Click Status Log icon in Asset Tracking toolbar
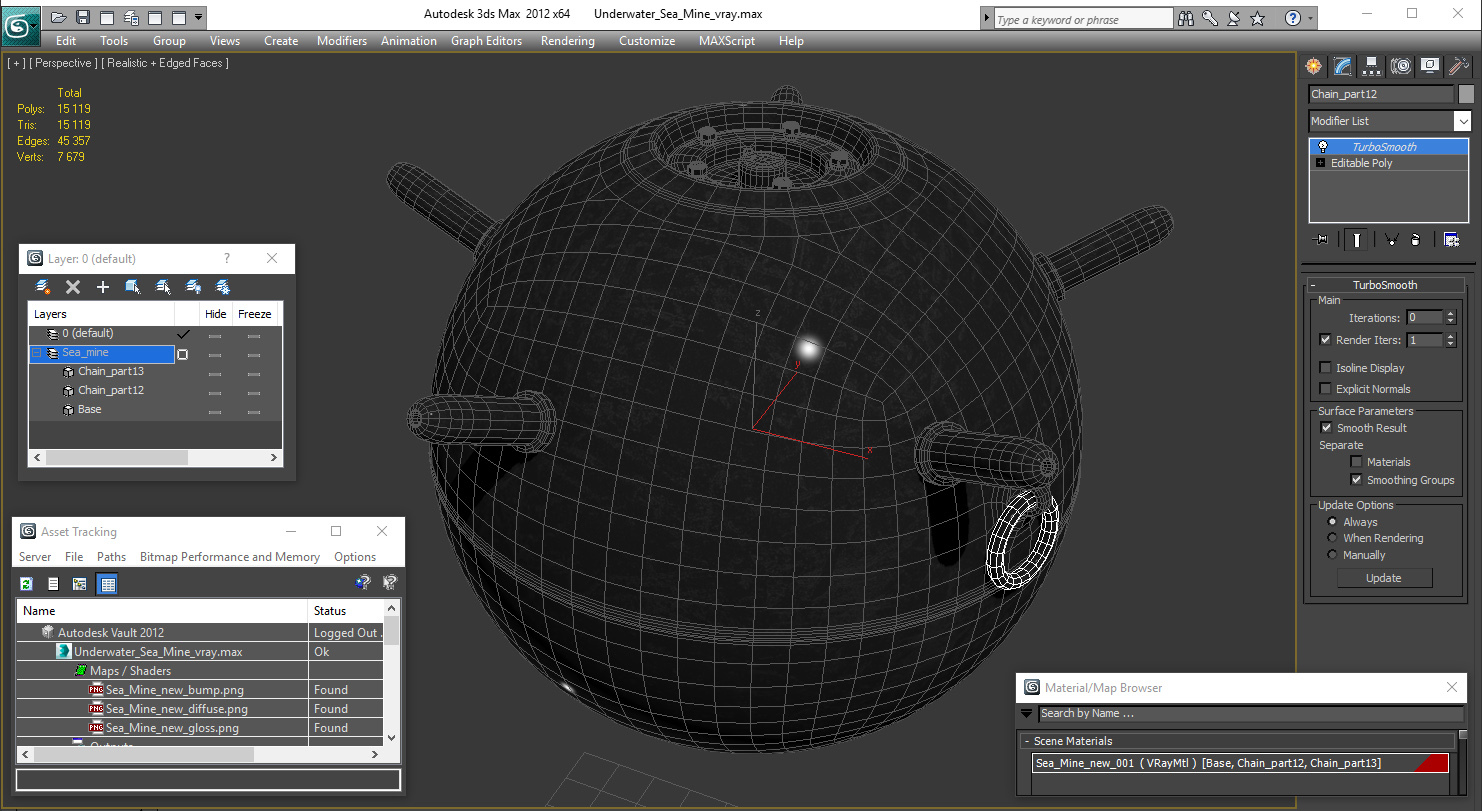This screenshot has width=1482, height=811. point(53,584)
